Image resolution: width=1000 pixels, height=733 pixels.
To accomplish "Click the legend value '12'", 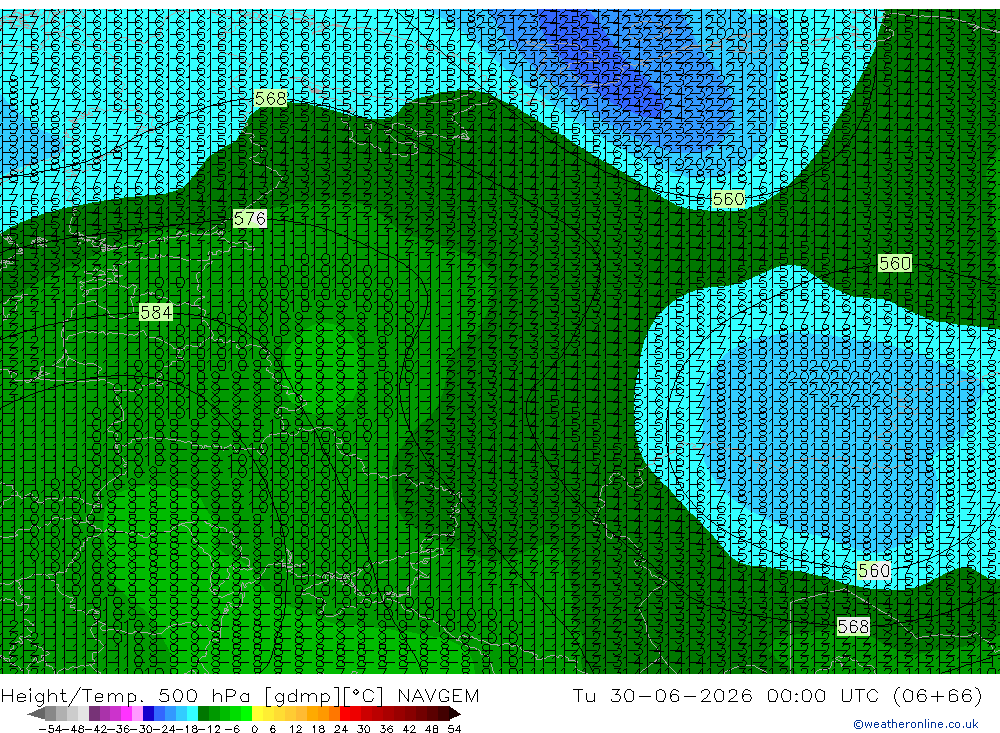I will coord(296,729).
